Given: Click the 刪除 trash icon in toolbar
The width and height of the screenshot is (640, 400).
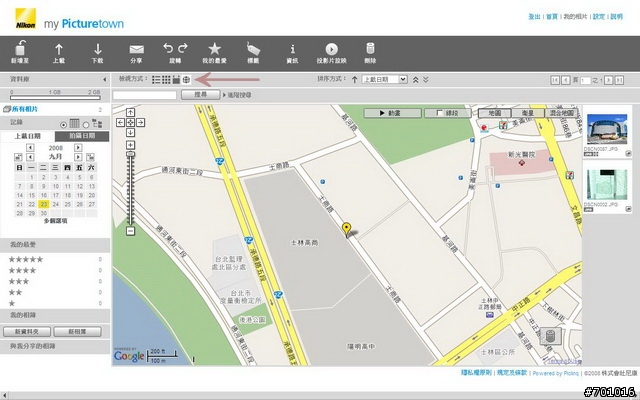Looking at the screenshot, I should tap(370, 49).
